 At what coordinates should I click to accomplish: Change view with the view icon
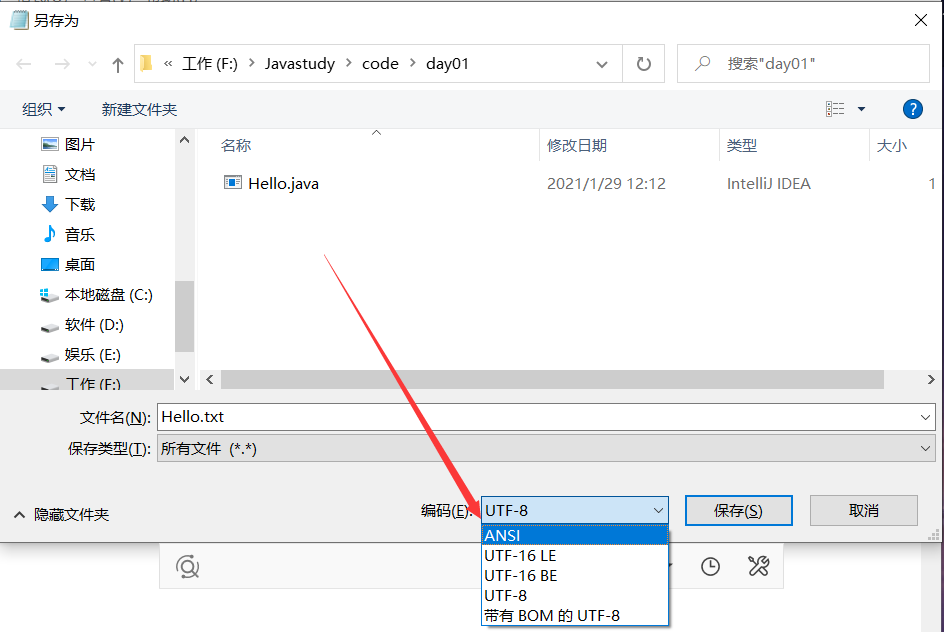coord(835,109)
